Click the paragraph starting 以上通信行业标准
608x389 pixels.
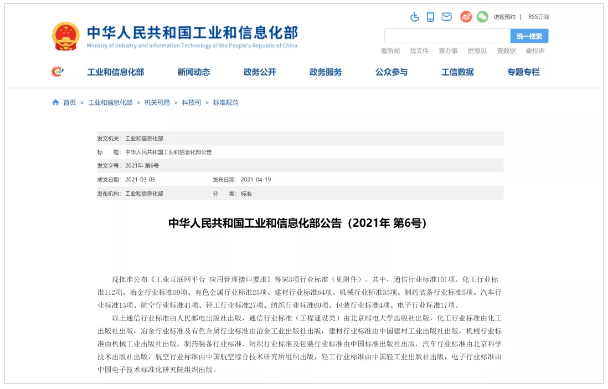[299, 344]
